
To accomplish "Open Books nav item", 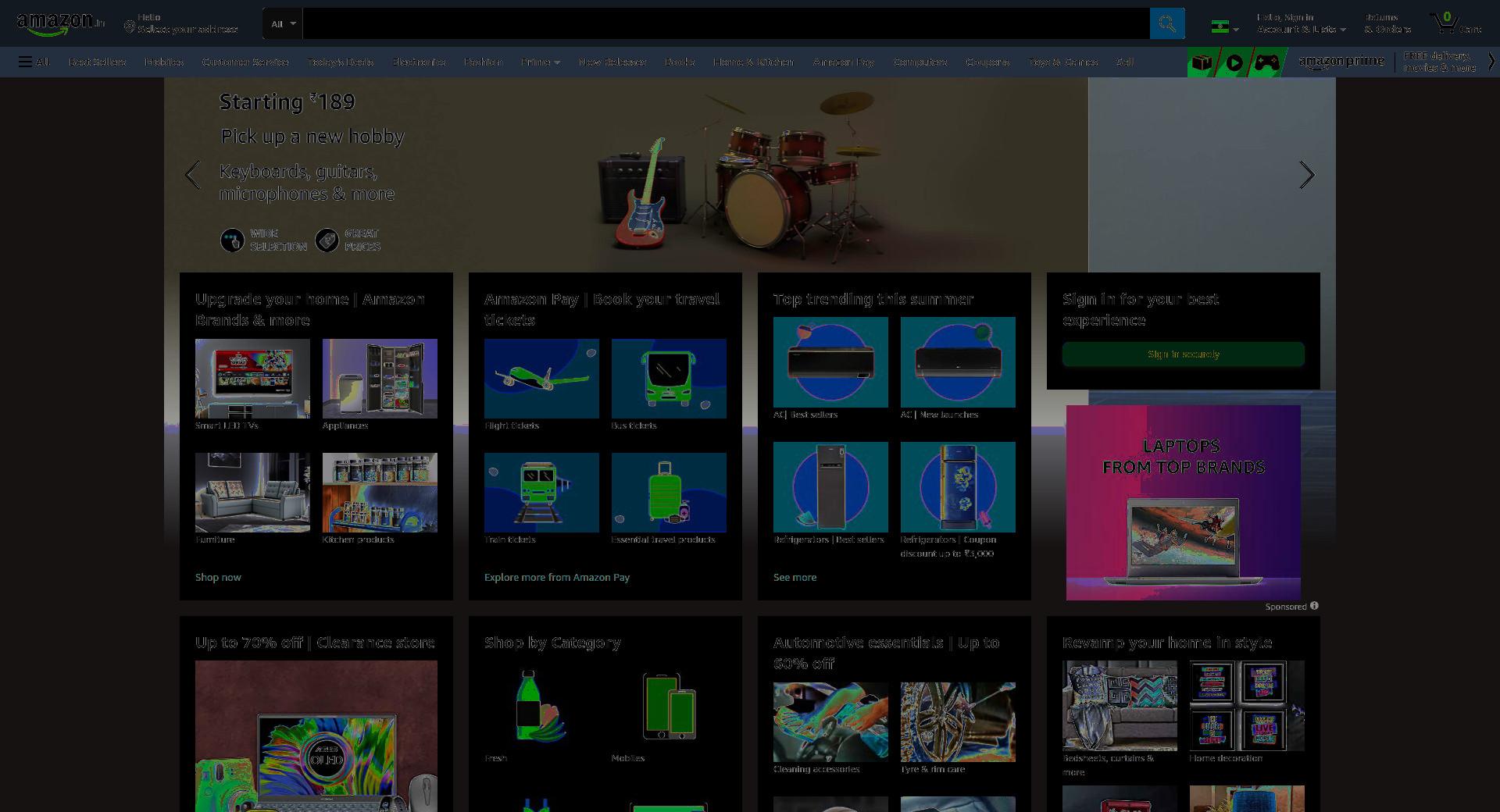I will (x=680, y=62).
